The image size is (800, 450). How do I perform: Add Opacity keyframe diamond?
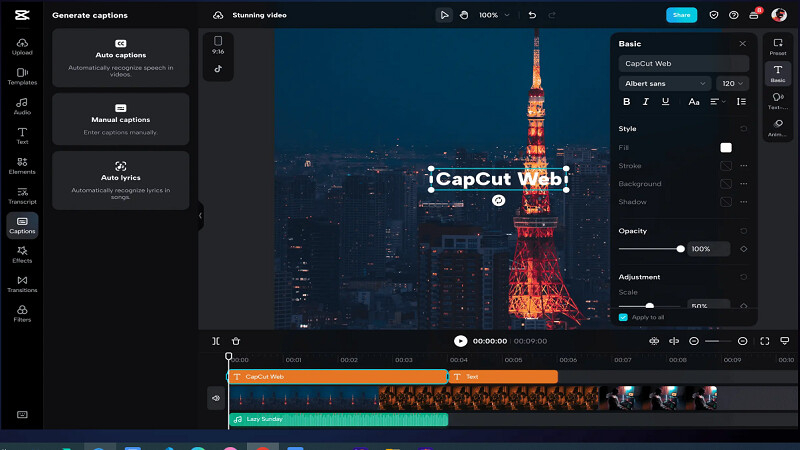(743, 249)
